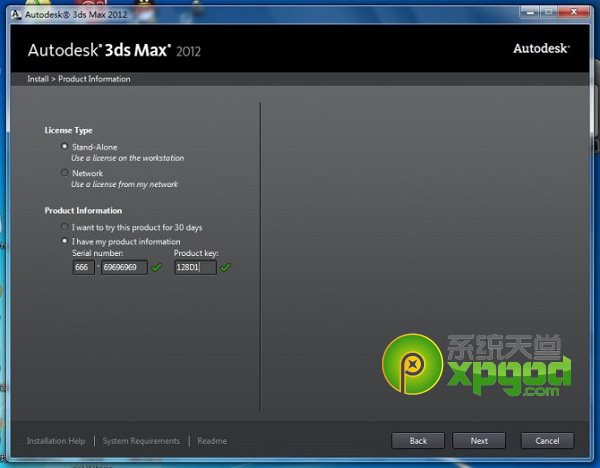The height and width of the screenshot is (468, 600).
Task: Click the Autodesk logo at top right
Action: point(542,48)
